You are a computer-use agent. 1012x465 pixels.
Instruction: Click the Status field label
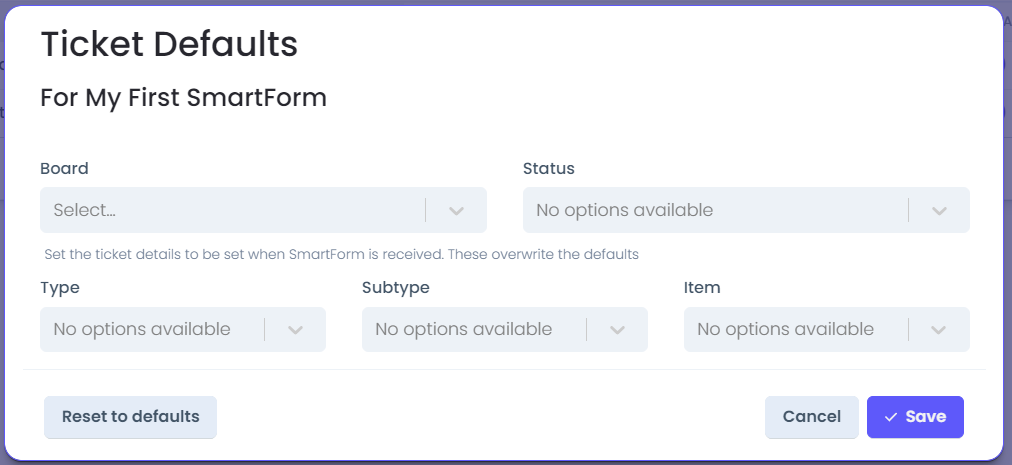click(x=549, y=169)
